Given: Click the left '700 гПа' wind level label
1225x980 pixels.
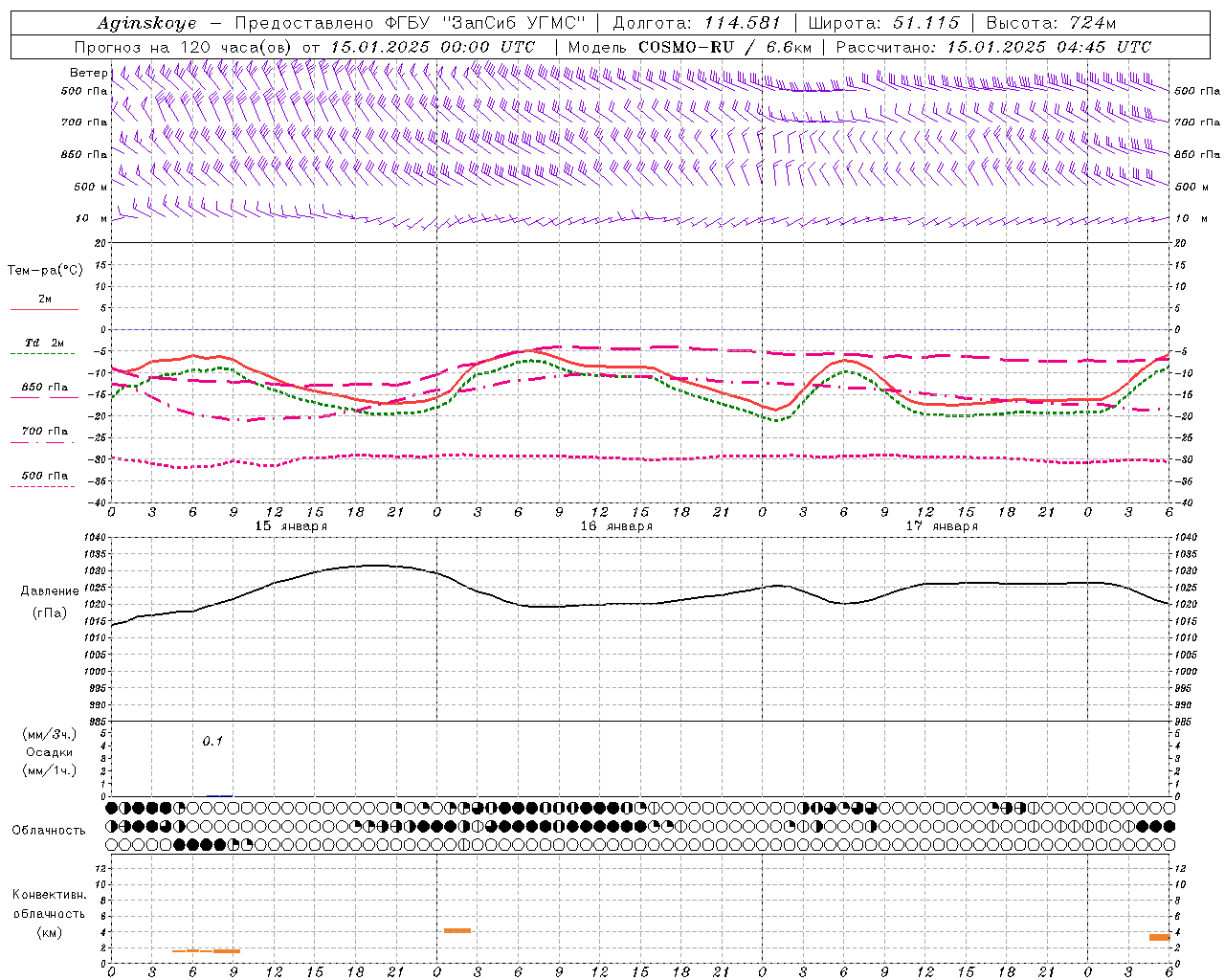Looking at the screenshot, I should pos(84,122).
